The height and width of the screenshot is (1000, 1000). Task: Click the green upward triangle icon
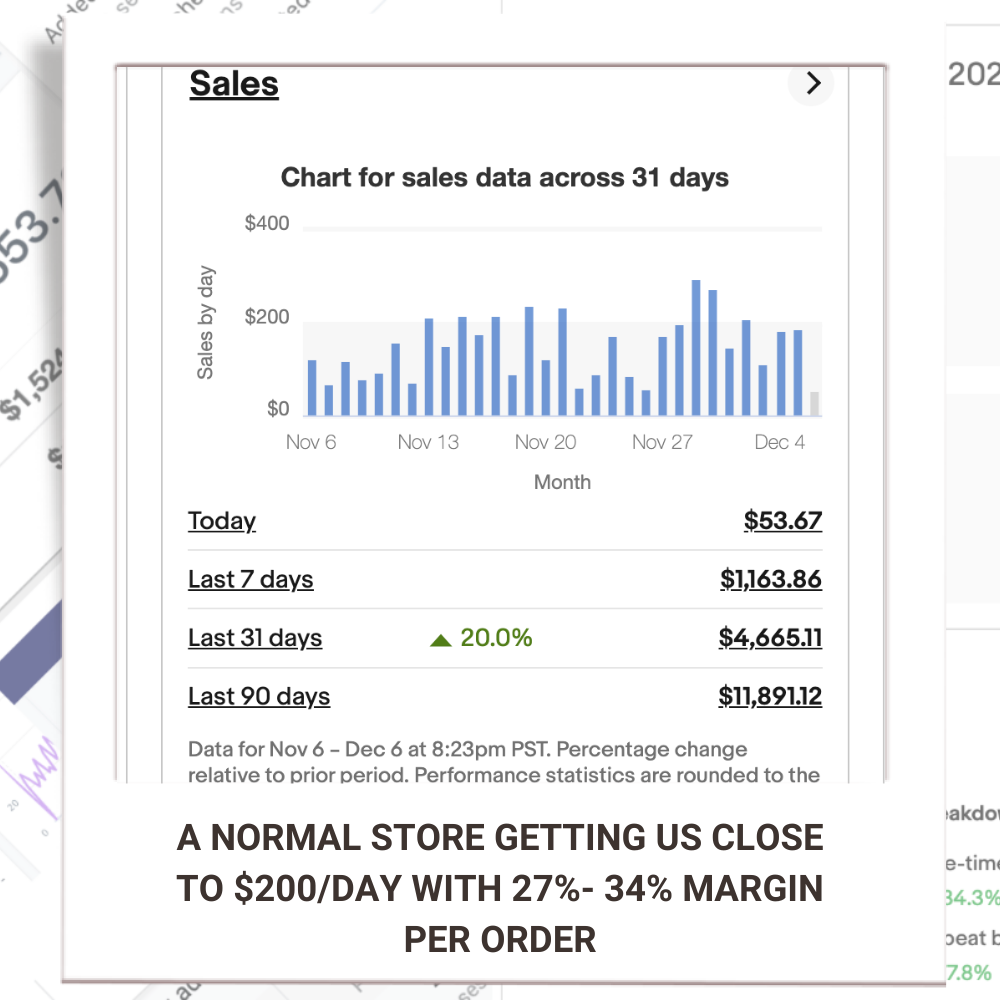pyautogui.click(x=441, y=639)
